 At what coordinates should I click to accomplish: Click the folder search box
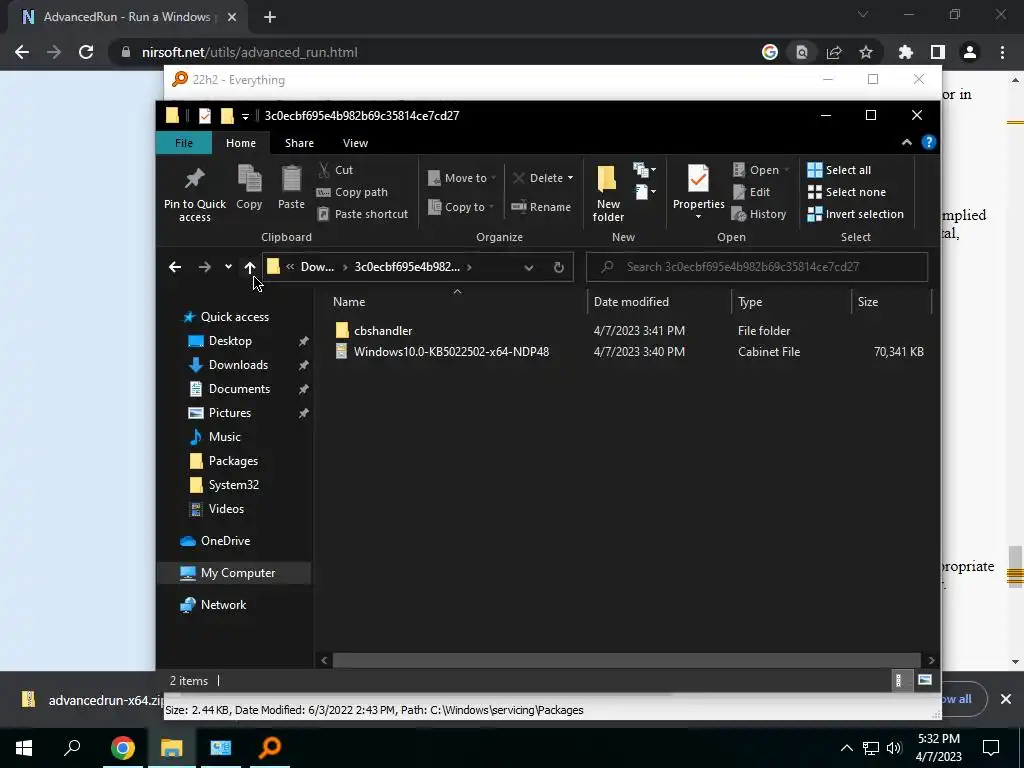[757, 267]
